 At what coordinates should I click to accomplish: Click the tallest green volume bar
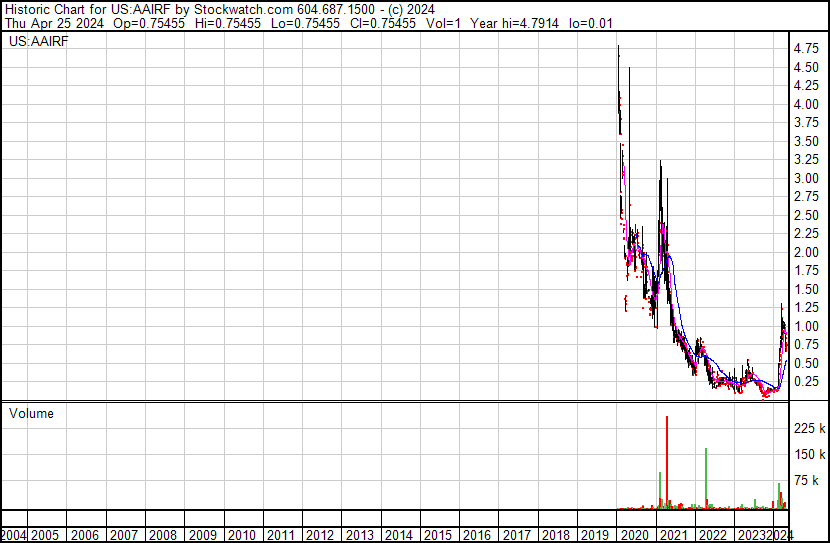point(706,478)
